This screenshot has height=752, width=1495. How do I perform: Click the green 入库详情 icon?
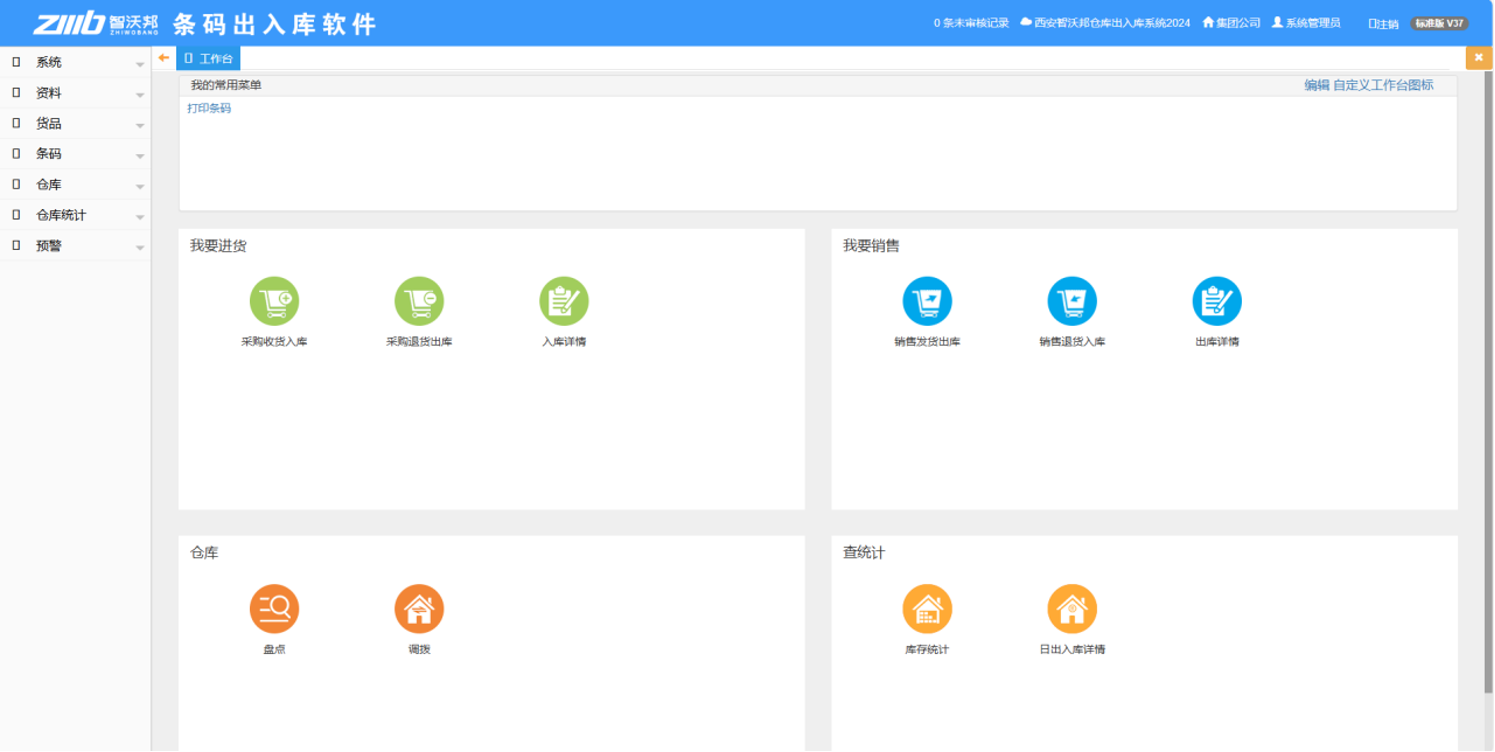point(564,301)
